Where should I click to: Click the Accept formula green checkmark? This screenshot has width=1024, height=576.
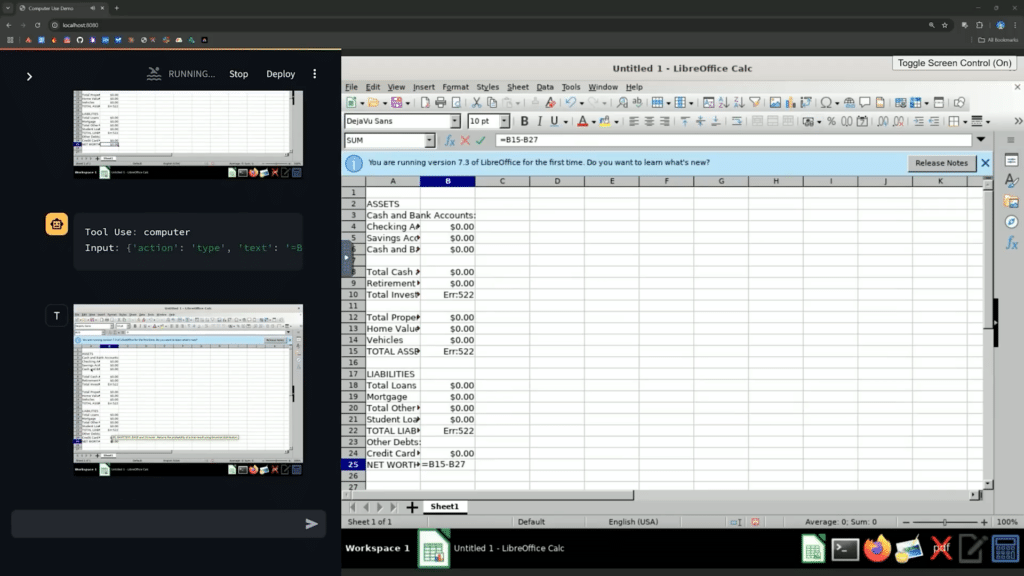480,141
